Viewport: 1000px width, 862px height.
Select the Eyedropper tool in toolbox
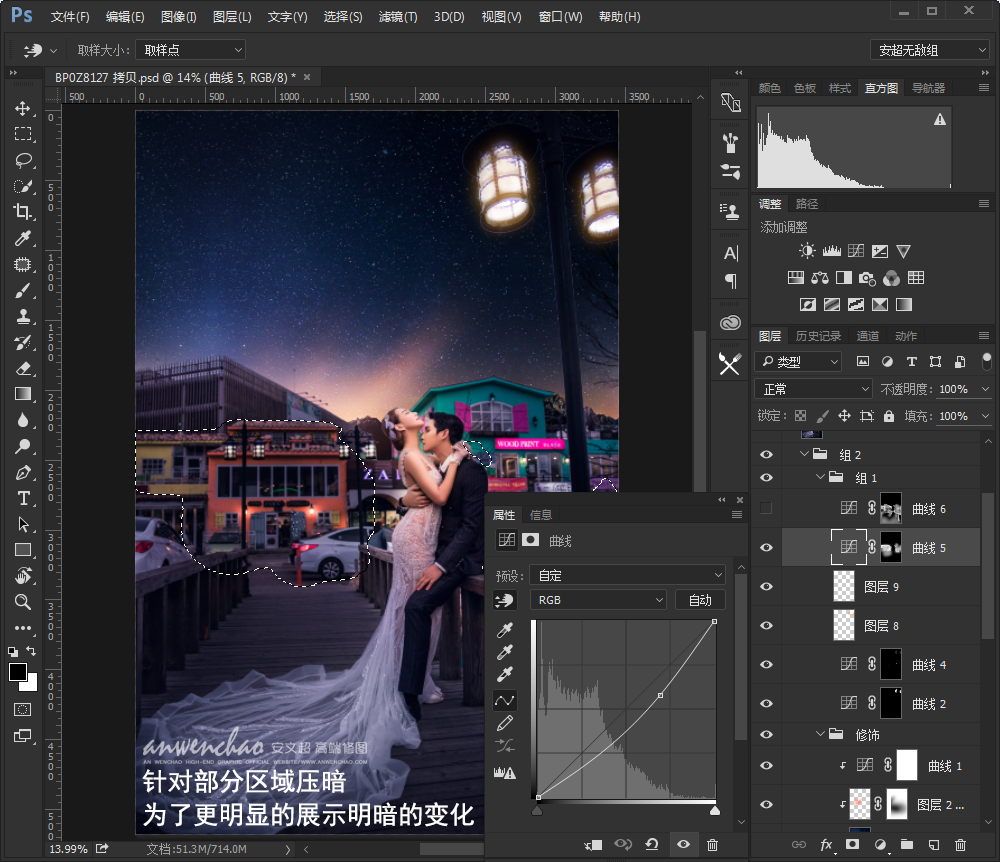click(23, 238)
